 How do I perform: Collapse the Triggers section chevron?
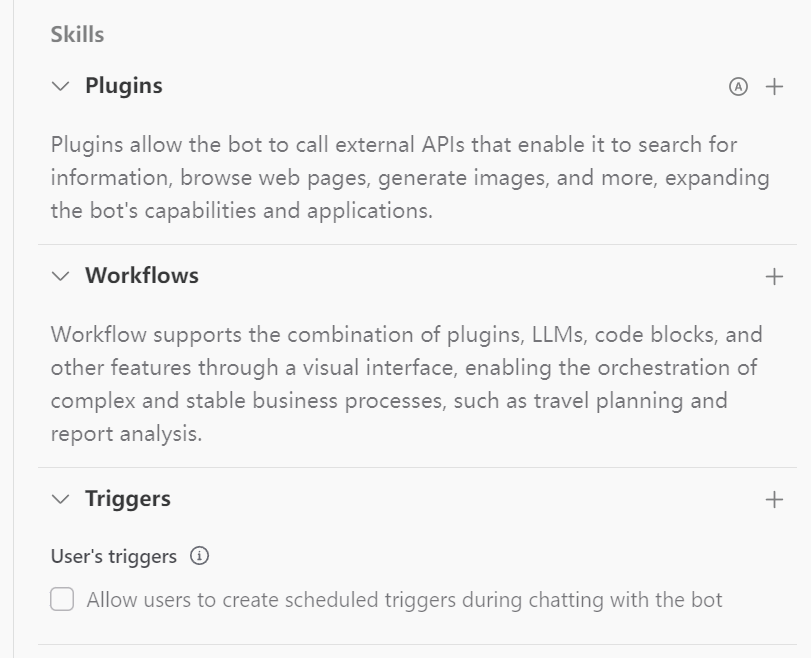pos(61,500)
